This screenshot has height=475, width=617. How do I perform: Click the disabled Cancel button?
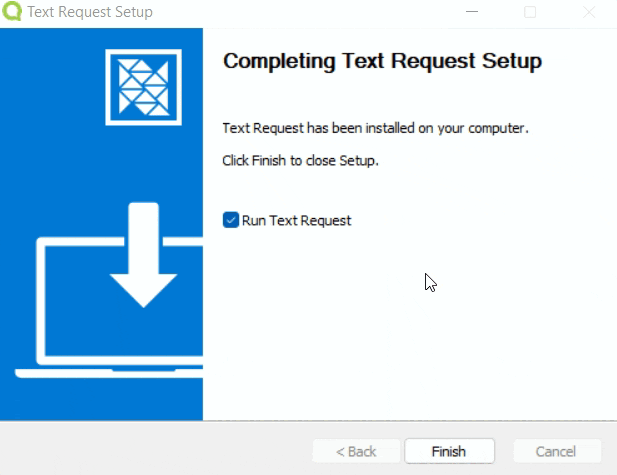[557, 451]
